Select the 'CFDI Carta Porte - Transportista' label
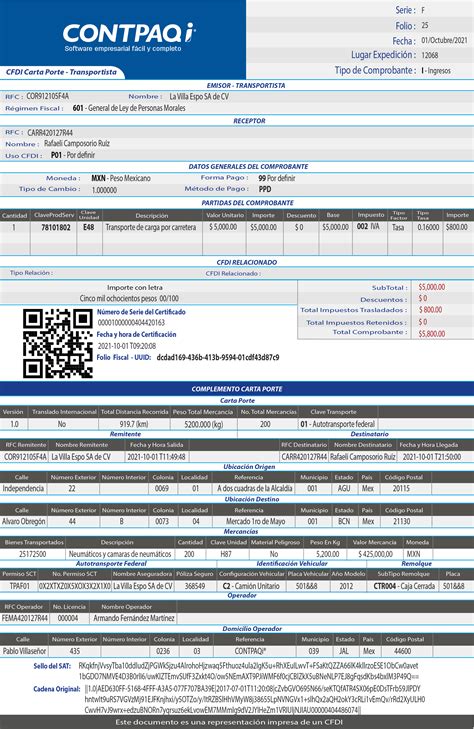Screen dimensions: 474x729 coord(61,72)
